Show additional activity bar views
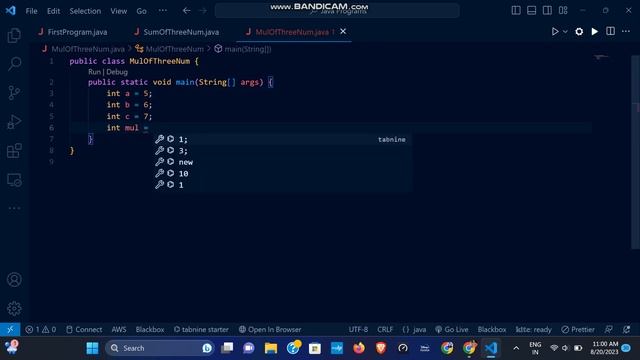 (x=14, y=208)
